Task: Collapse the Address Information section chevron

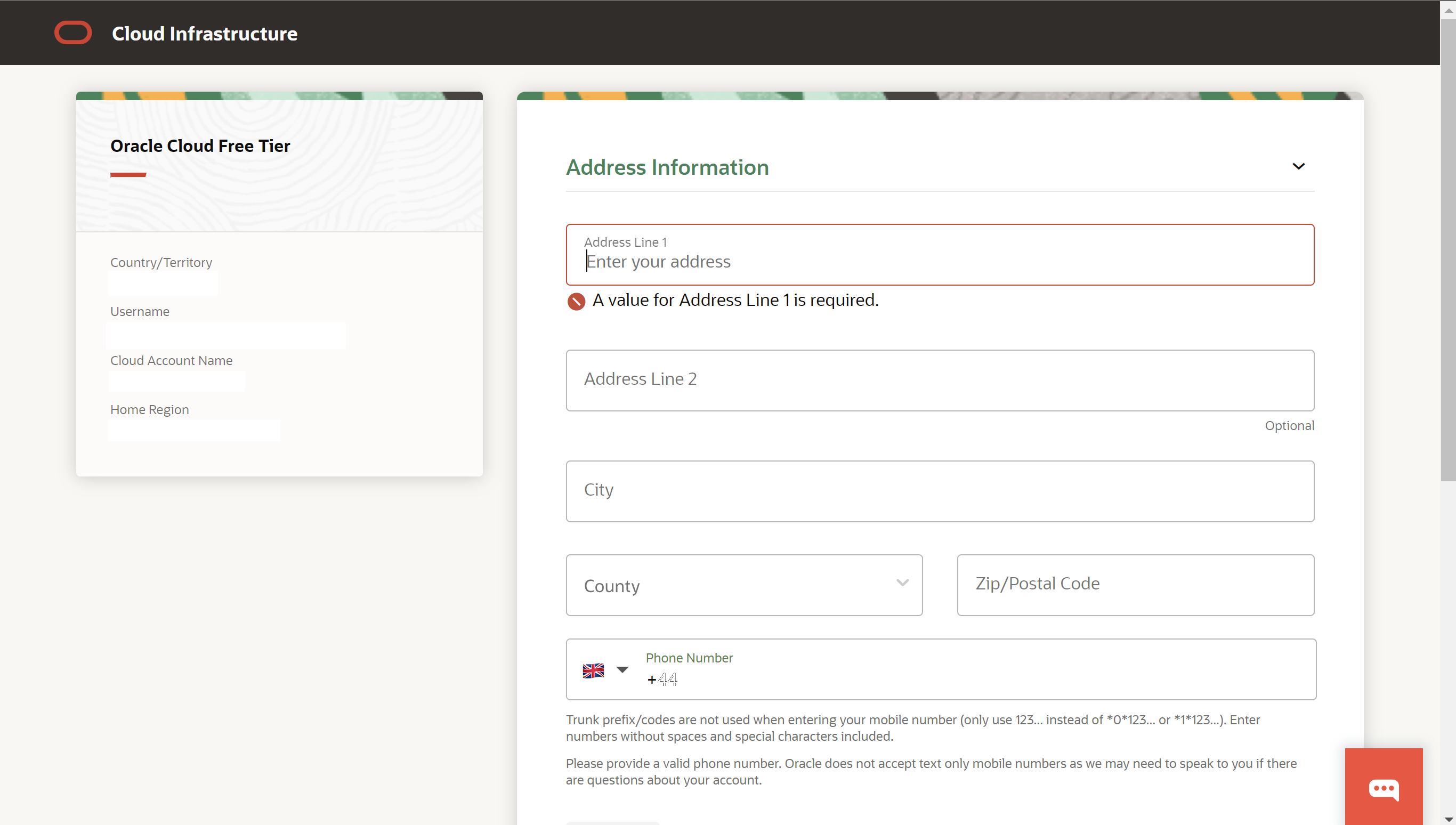Action: (1298, 167)
